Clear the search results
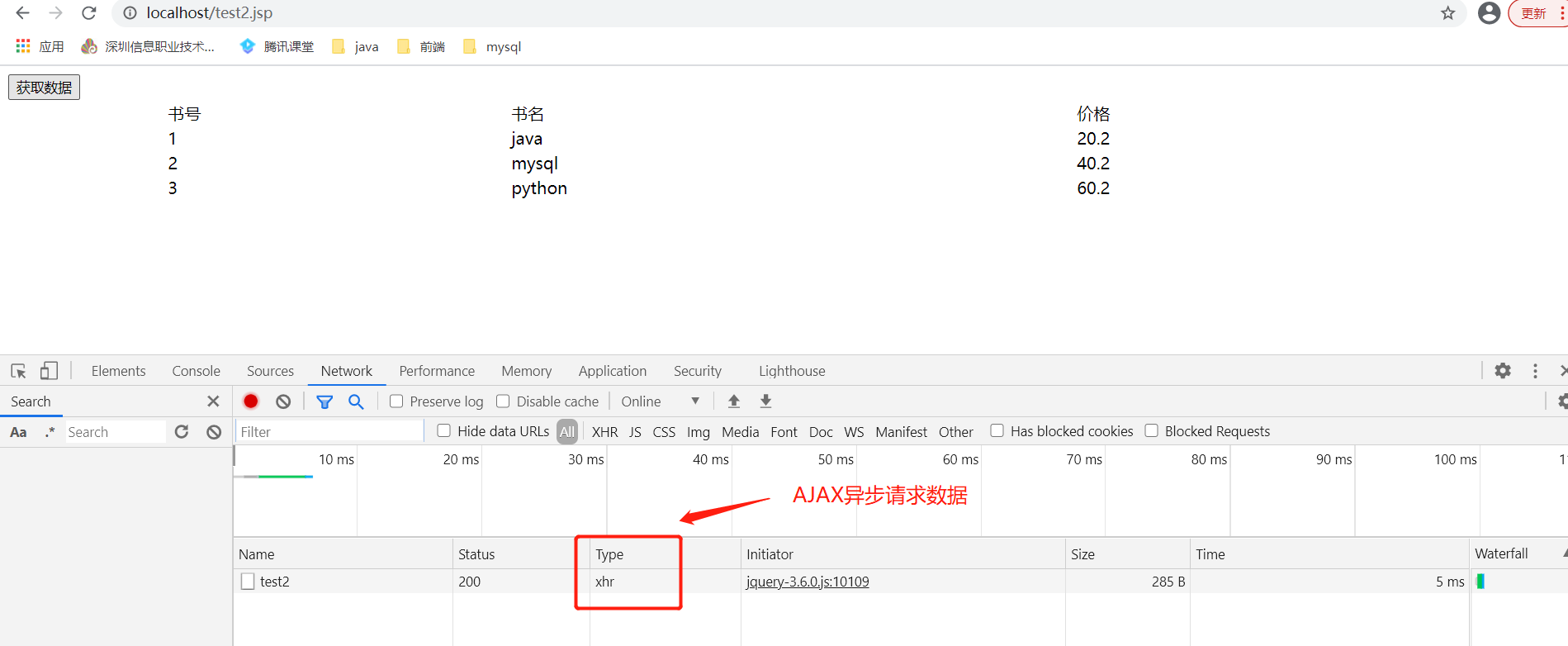 214,432
